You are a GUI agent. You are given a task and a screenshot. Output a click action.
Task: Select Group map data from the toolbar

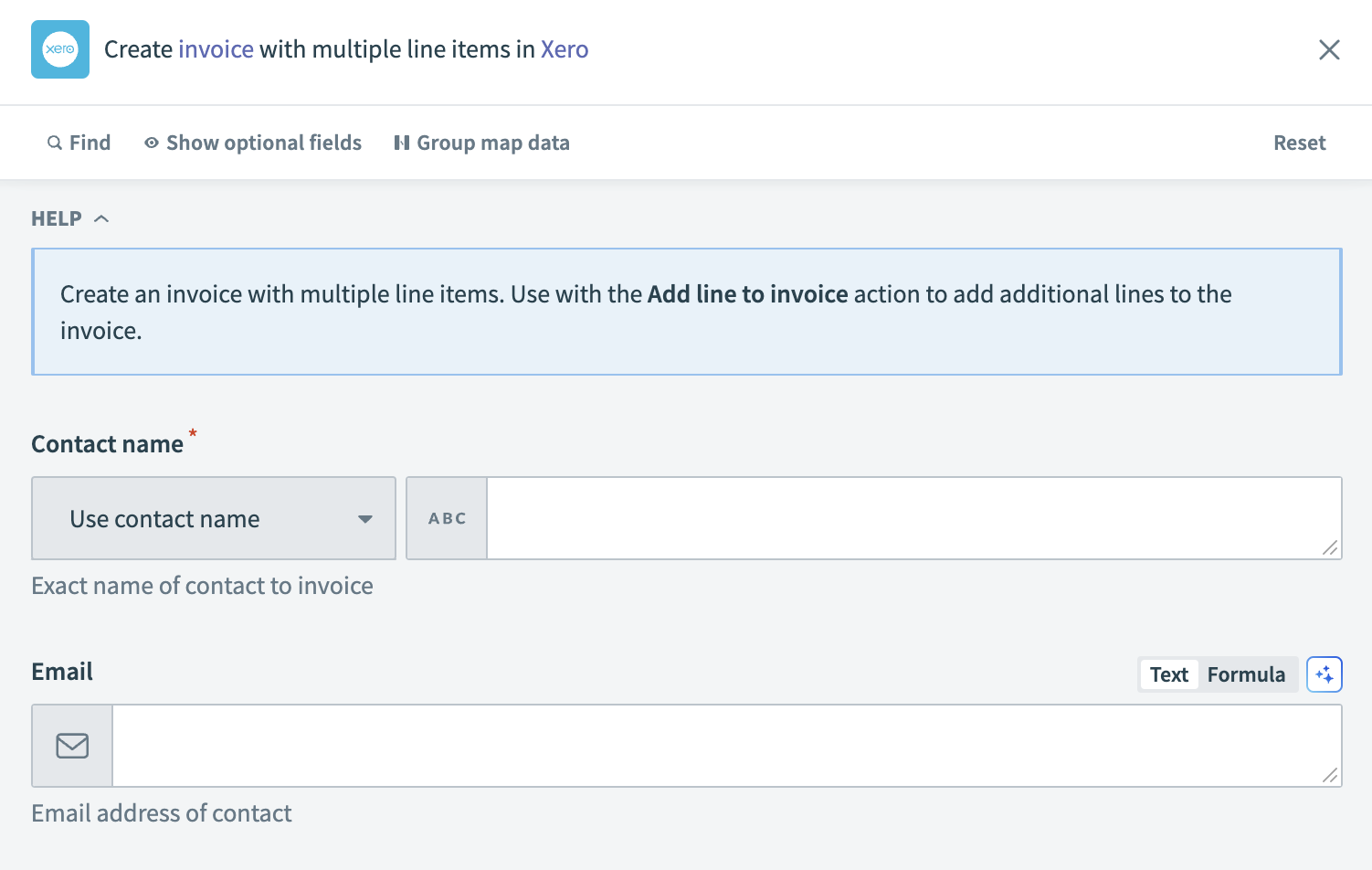click(x=481, y=143)
